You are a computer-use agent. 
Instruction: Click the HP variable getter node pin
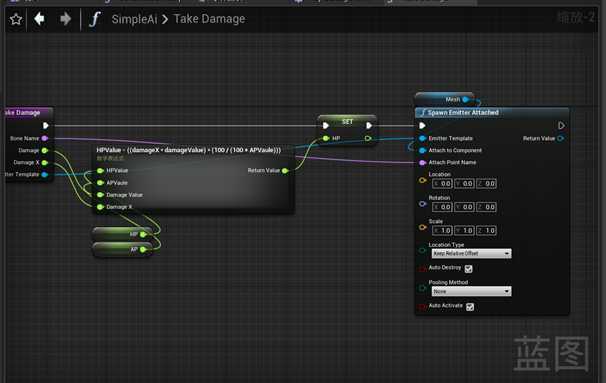click(x=143, y=234)
